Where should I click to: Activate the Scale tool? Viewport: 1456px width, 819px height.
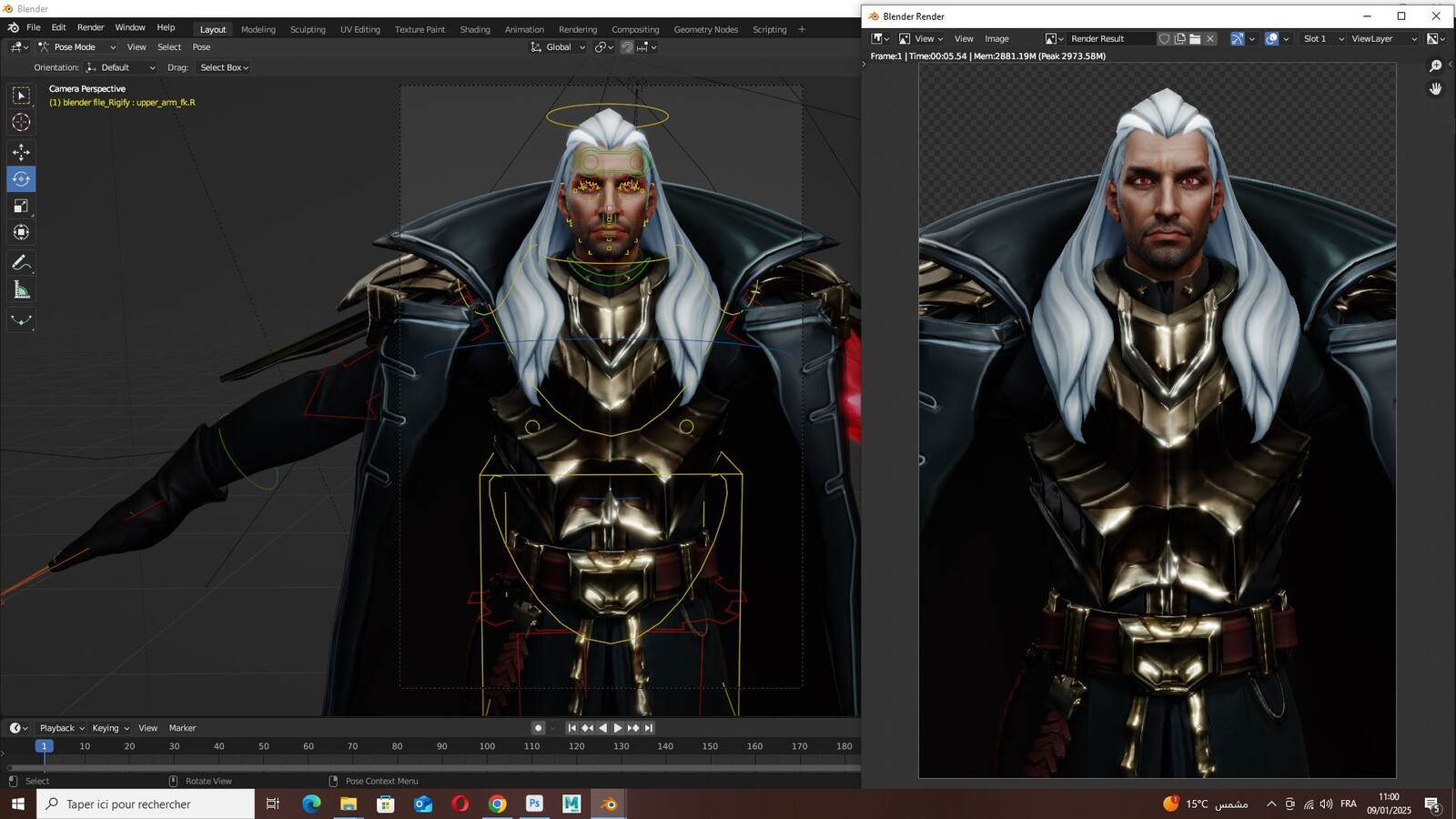[x=21, y=206]
